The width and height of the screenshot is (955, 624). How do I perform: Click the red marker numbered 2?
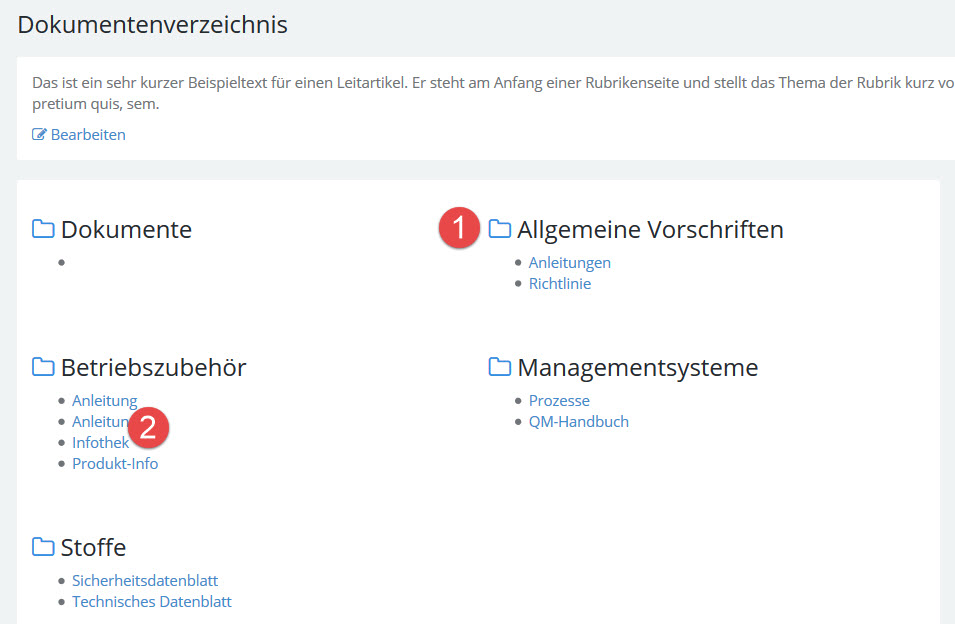(x=148, y=427)
